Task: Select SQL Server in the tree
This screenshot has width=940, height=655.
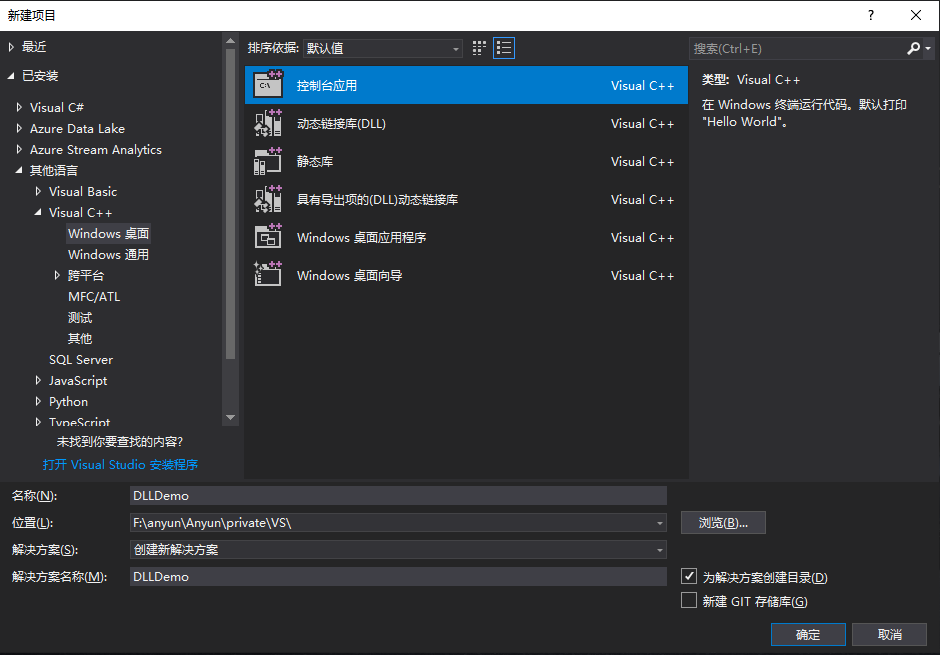Action: tap(81, 360)
